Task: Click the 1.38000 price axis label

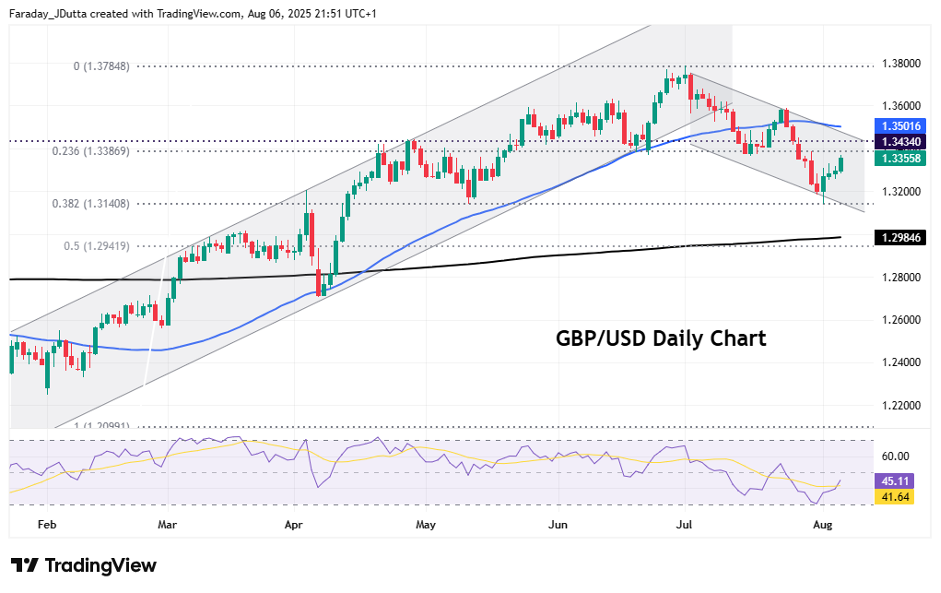Action: click(900, 63)
